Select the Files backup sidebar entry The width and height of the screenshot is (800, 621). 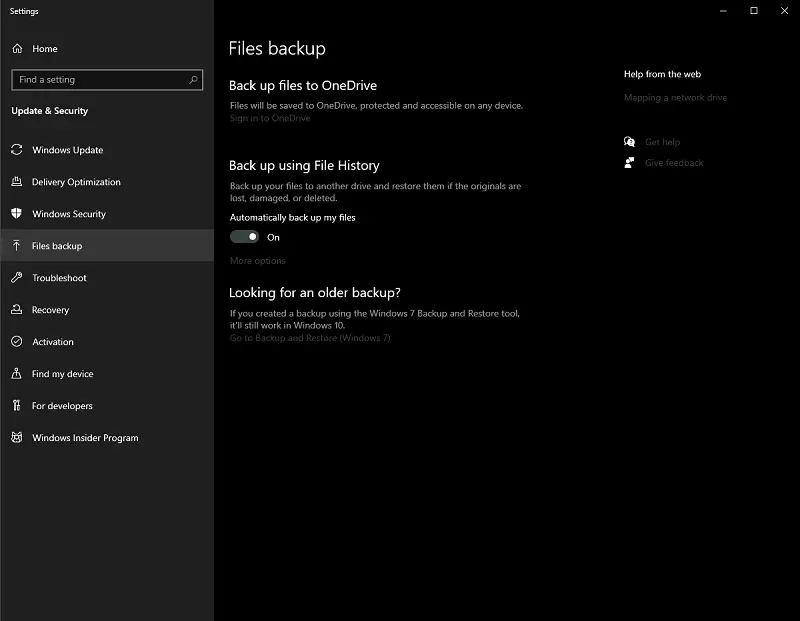tap(57, 245)
